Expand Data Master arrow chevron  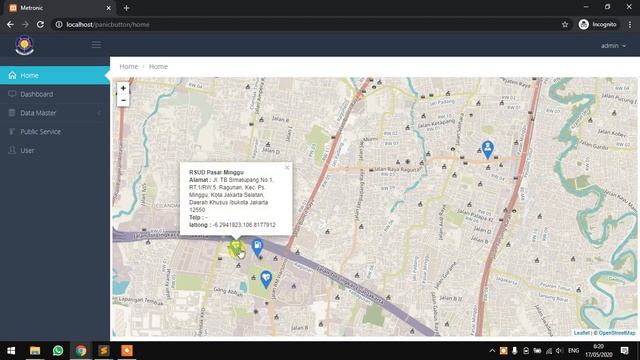coord(99,113)
